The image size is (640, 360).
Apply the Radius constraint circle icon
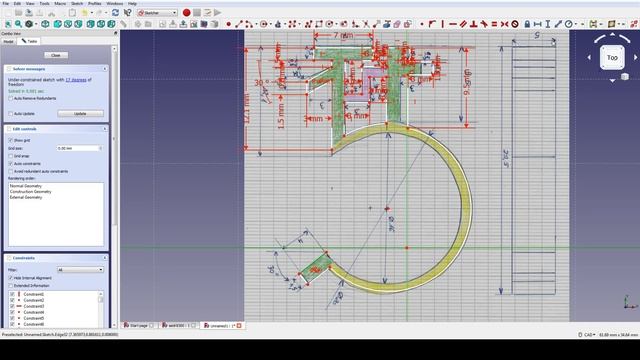[569, 24]
